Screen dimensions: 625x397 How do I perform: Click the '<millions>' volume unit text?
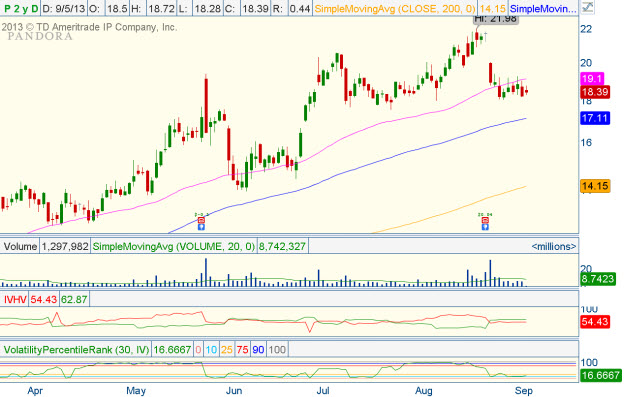click(554, 246)
